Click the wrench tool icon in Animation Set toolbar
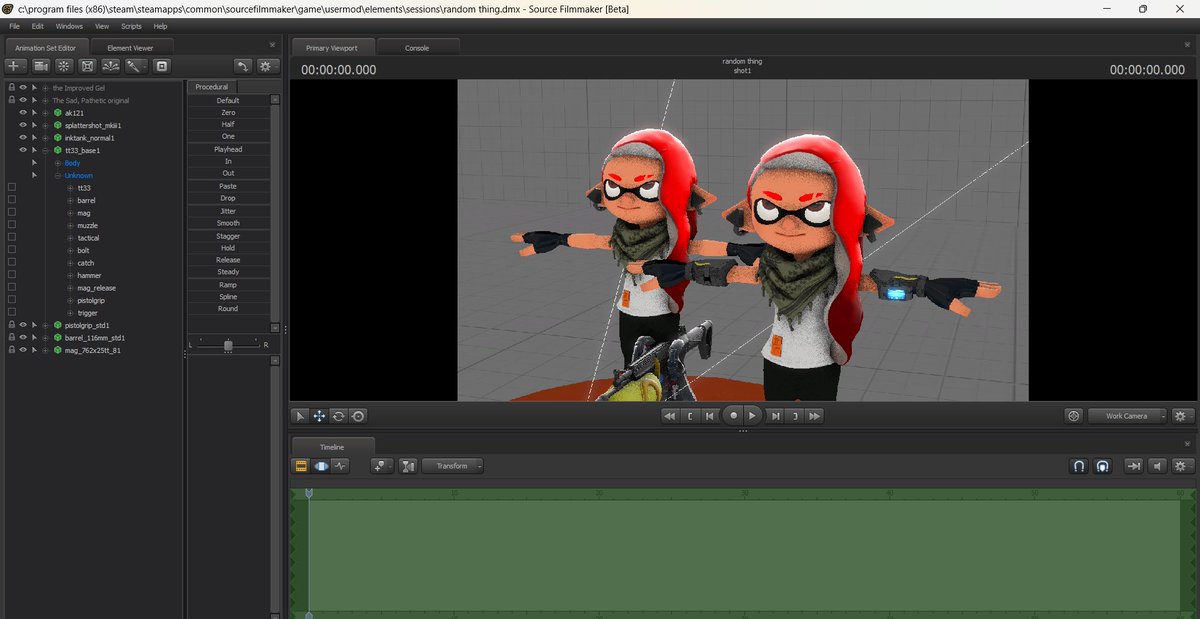The height and width of the screenshot is (619, 1200). coord(135,65)
